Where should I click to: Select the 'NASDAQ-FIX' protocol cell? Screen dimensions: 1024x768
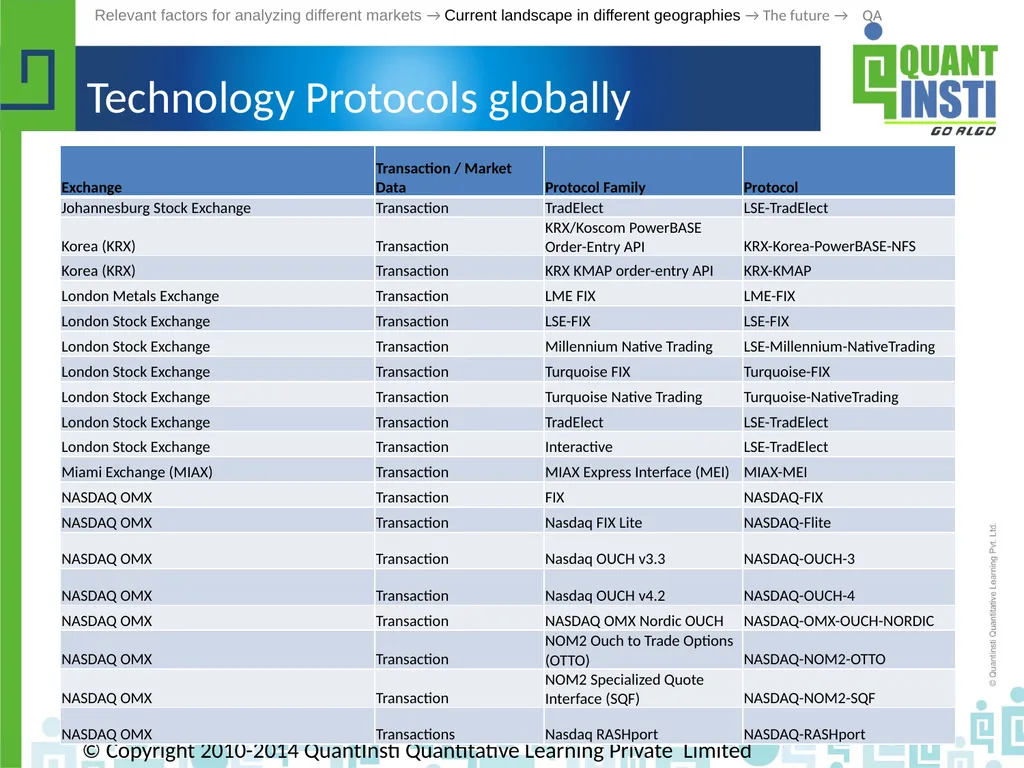(x=849, y=497)
